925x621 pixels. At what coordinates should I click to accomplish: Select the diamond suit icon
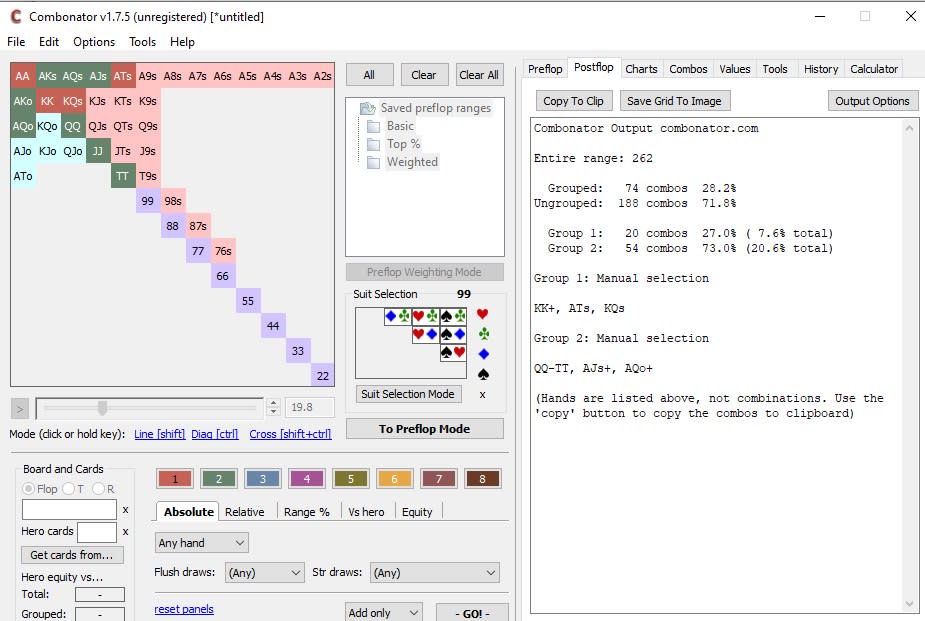coord(484,354)
